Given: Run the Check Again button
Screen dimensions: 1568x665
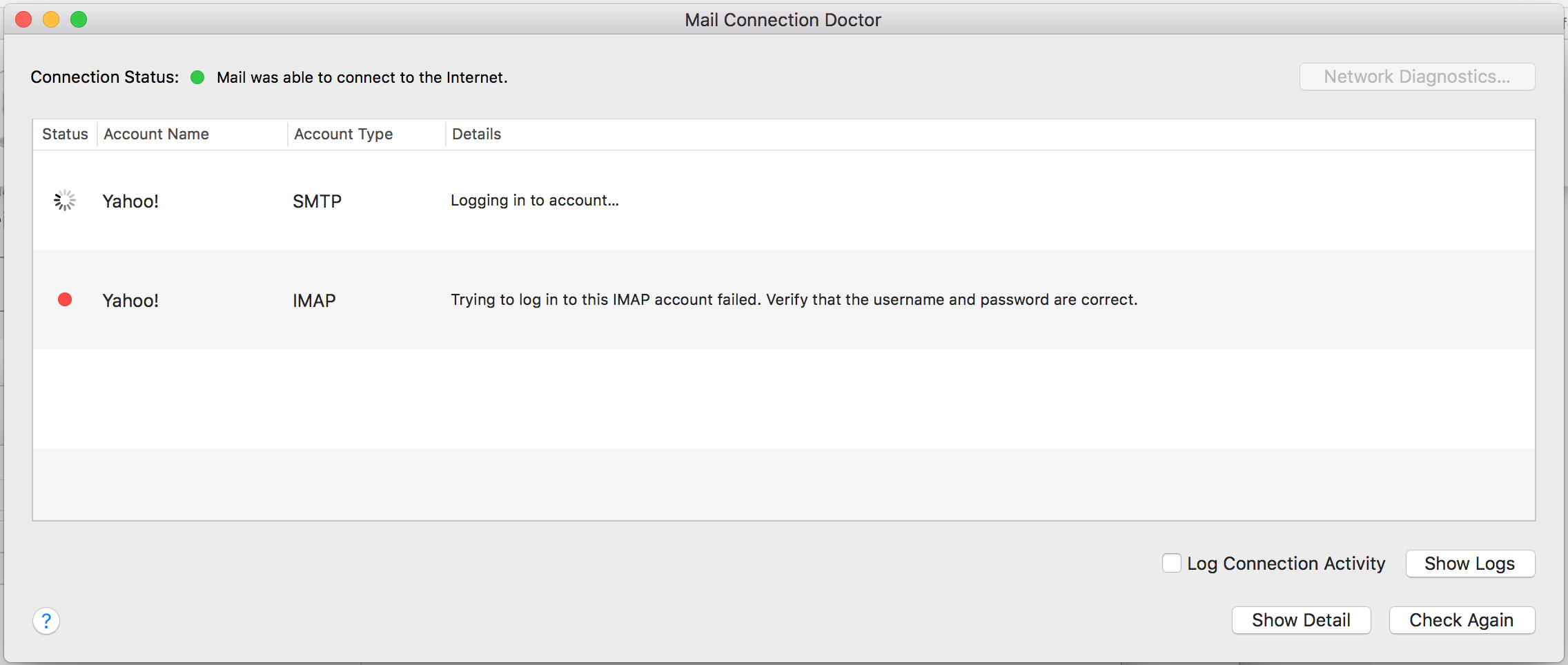Looking at the screenshot, I should (x=1461, y=620).
